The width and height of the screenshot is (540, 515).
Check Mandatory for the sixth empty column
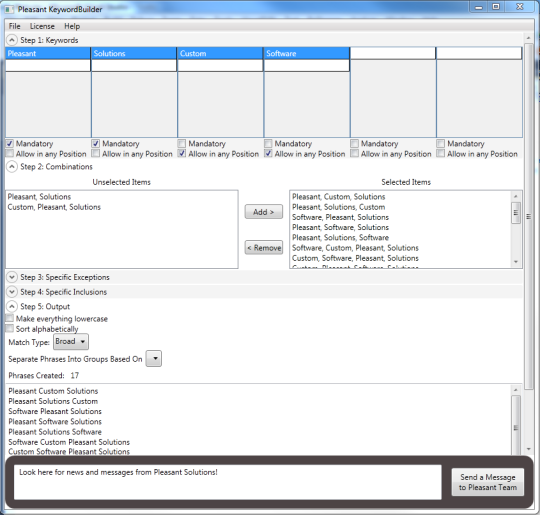click(x=440, y=143)
